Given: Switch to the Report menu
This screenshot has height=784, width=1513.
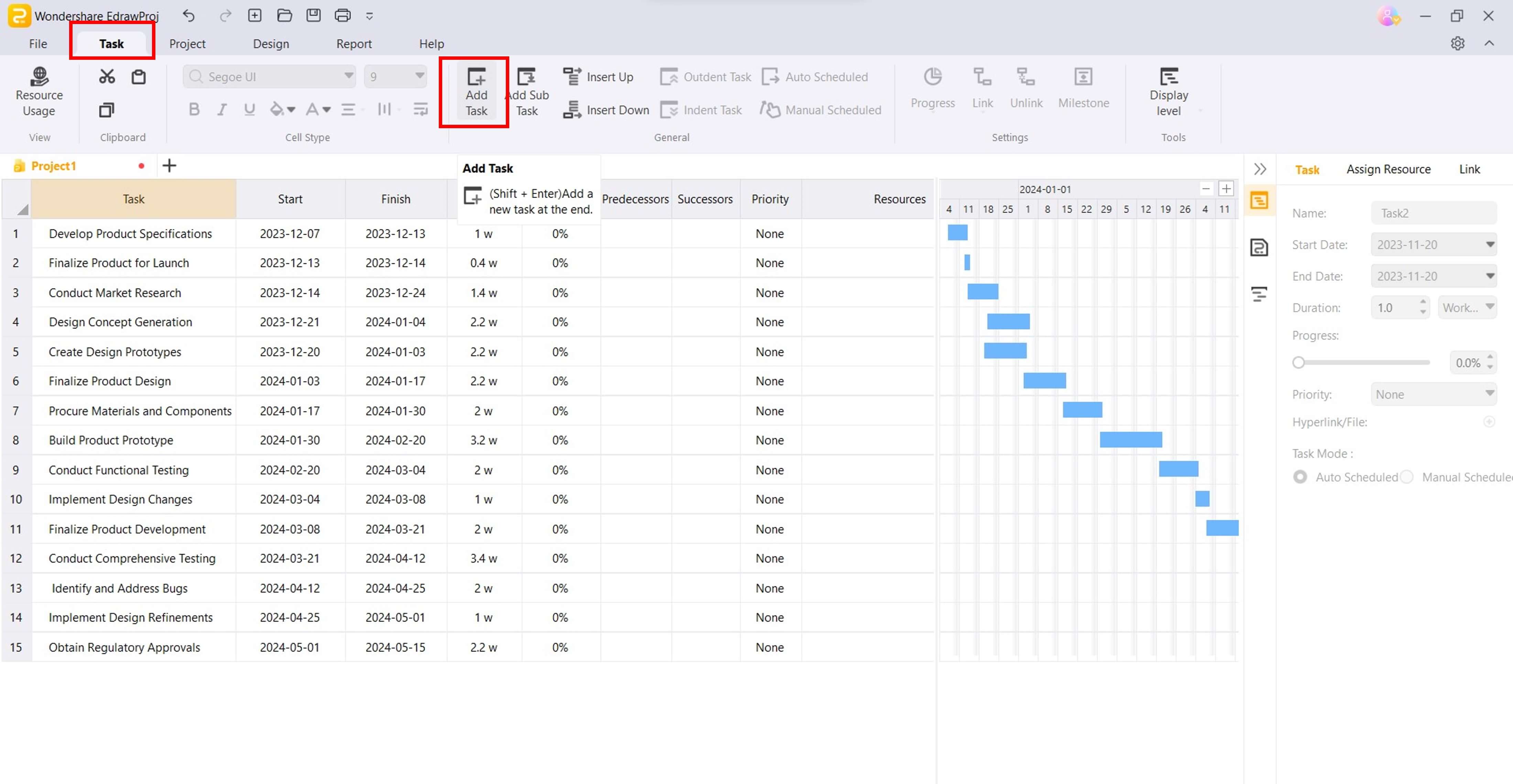Looking at the screenshot, I should pyautogui.click(x=354, y=43).
